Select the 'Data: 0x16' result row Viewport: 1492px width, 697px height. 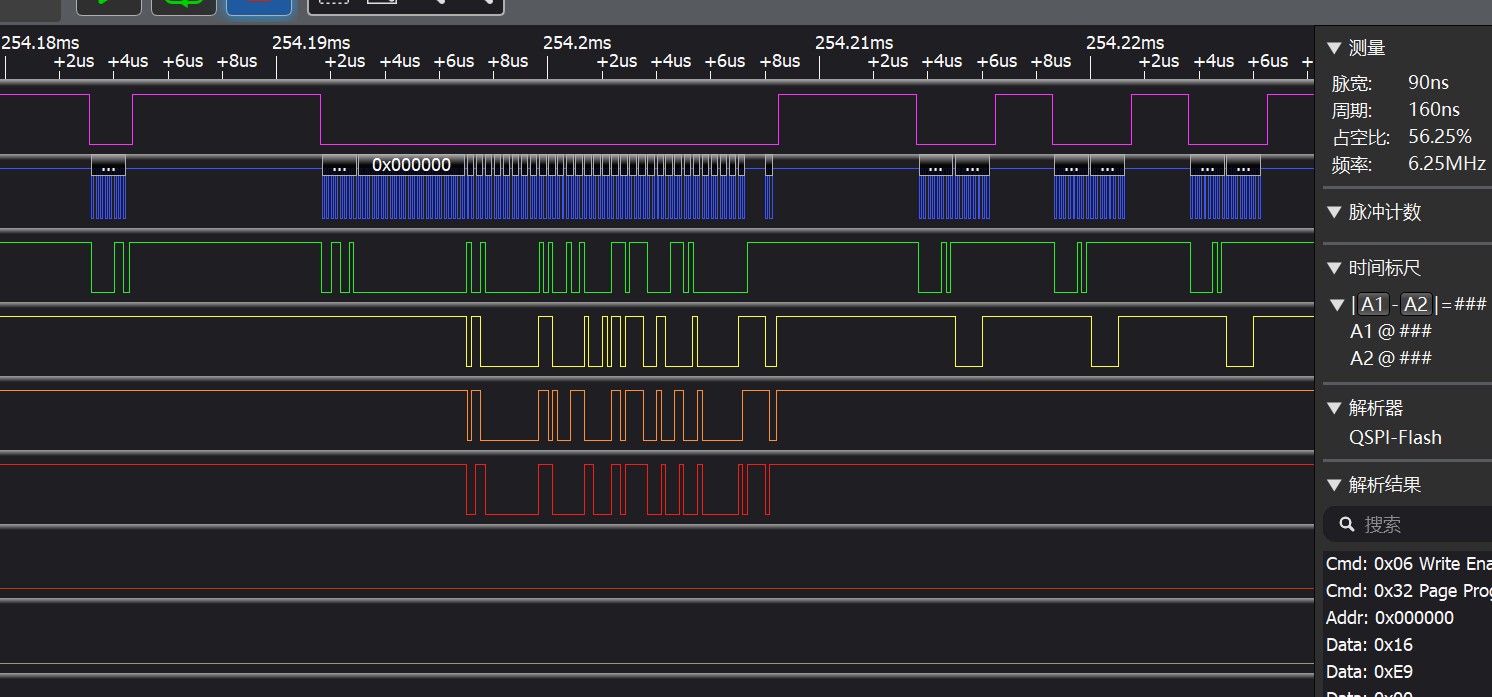click(x=1369, y=645)
